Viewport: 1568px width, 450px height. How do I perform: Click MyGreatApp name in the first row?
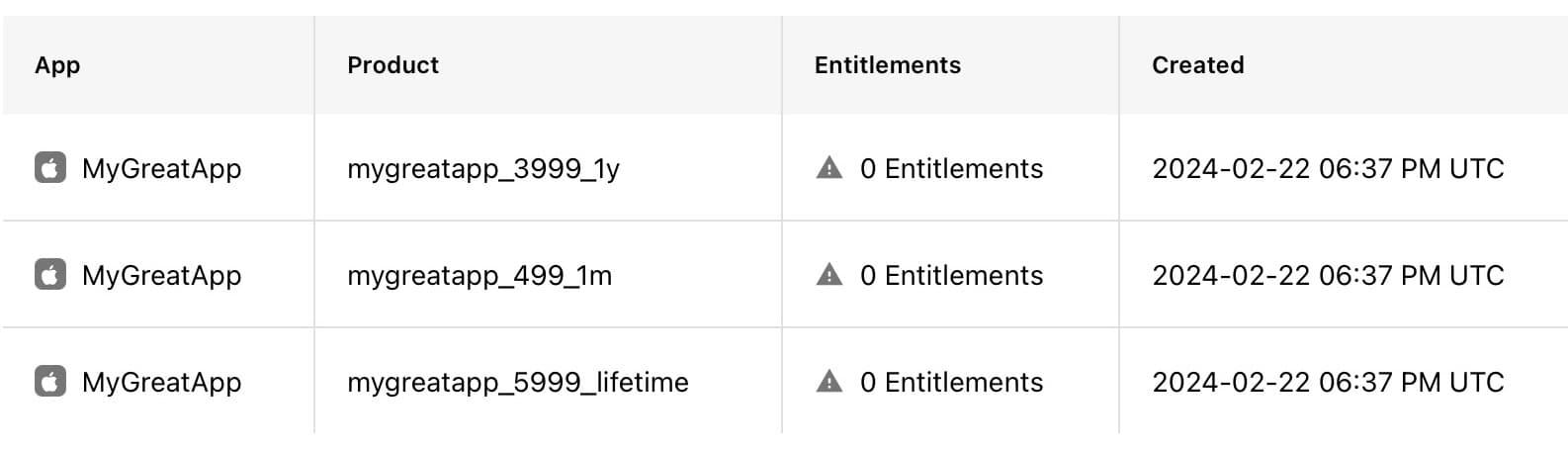(x=162, y=169)
